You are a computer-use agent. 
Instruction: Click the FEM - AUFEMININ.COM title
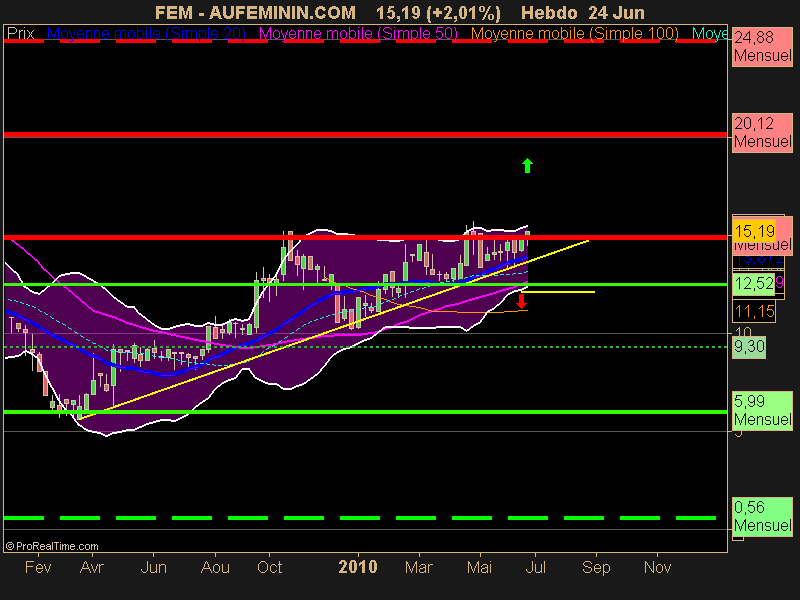pyautogui.click(x=255, y=13)
